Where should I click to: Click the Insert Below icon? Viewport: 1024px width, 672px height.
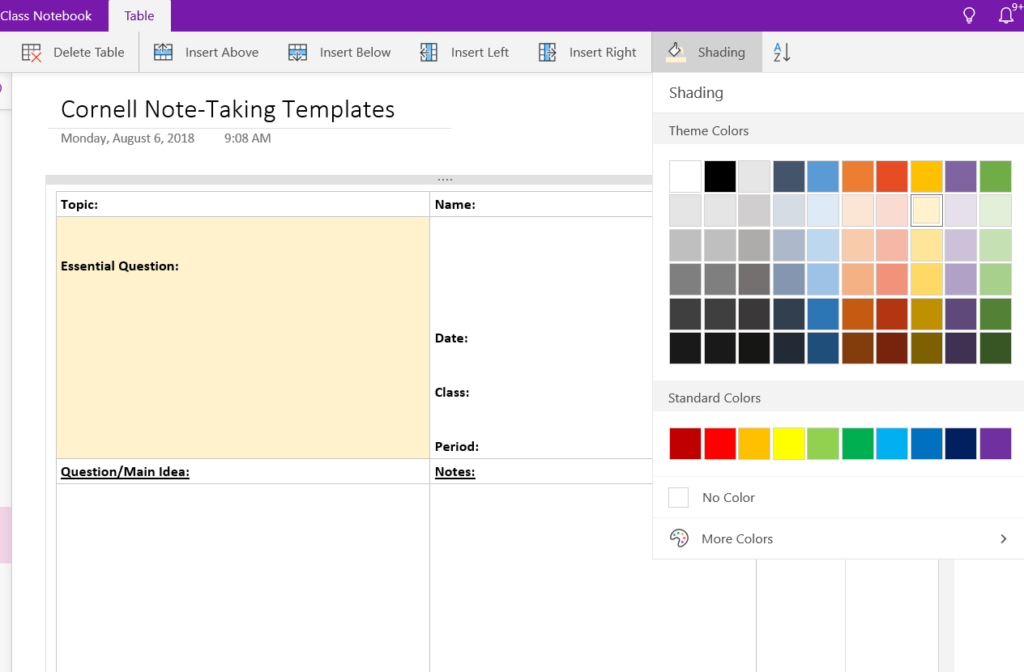298,52
